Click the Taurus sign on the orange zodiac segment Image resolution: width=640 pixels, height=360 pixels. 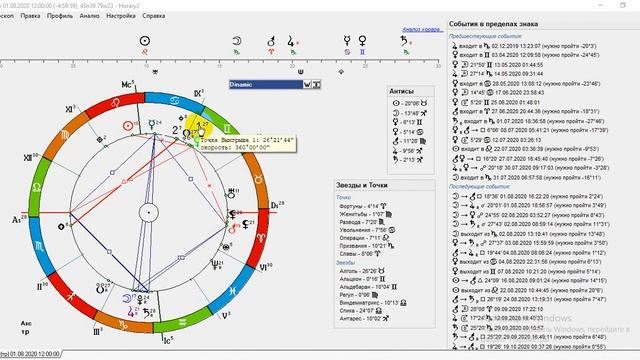coord(258,179)
